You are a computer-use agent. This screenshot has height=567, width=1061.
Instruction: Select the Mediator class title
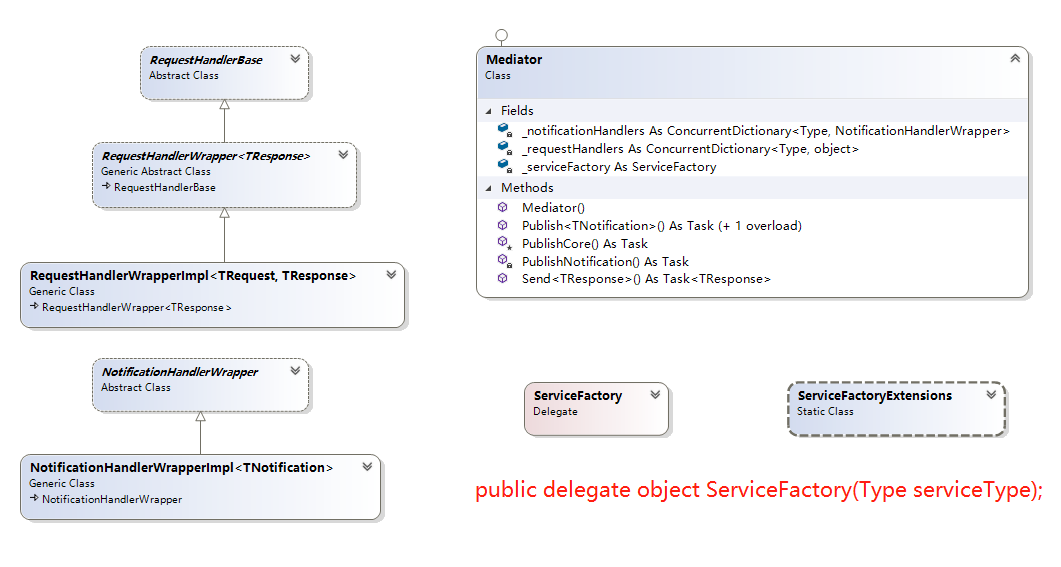point(514,59)
